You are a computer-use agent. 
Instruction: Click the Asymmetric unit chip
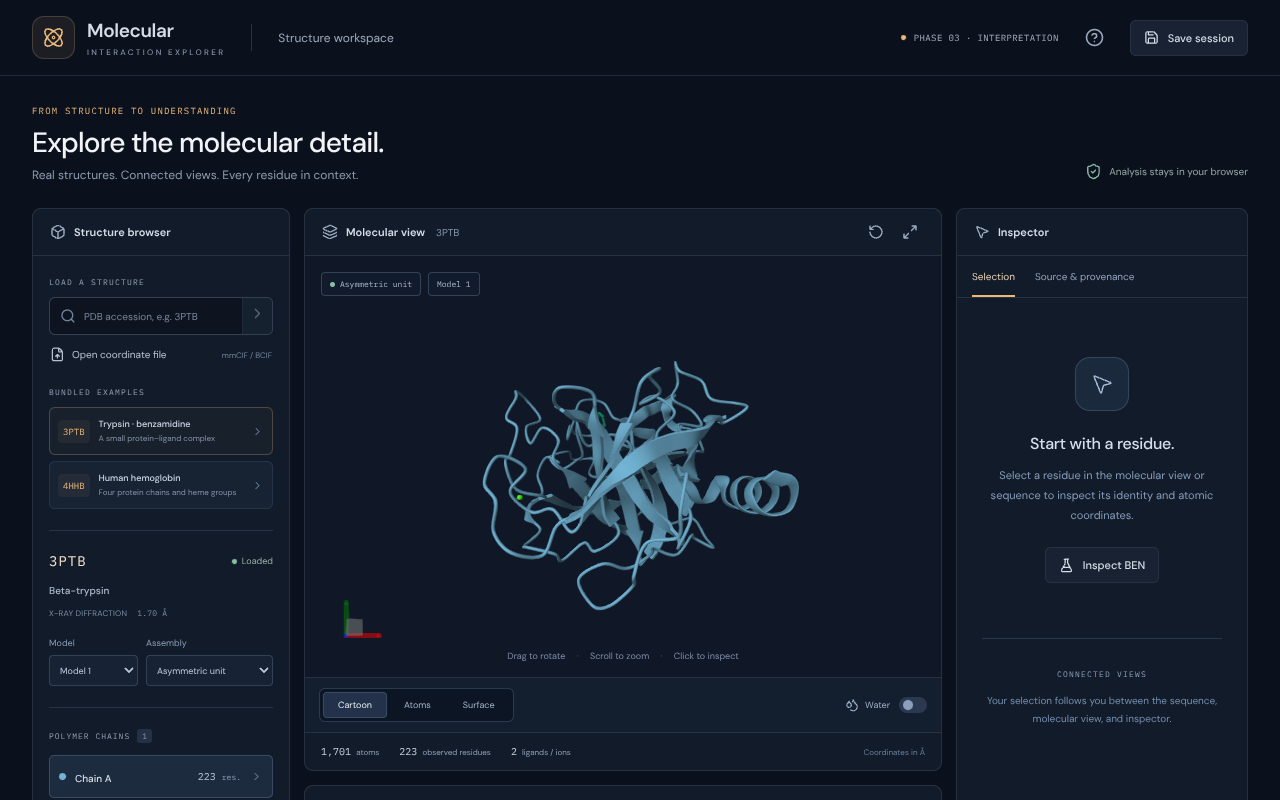[x=371, y=284]
